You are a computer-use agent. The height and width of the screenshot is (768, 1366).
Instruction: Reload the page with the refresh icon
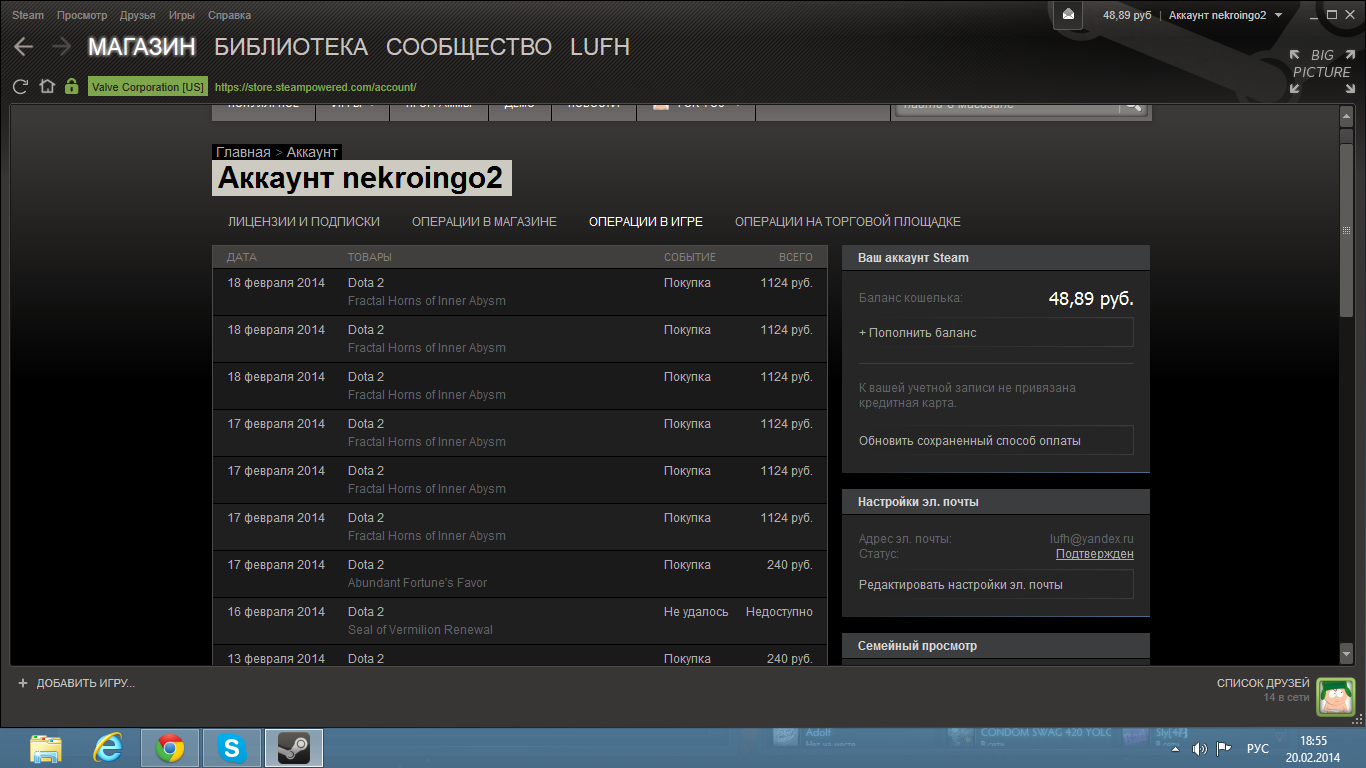20,87
